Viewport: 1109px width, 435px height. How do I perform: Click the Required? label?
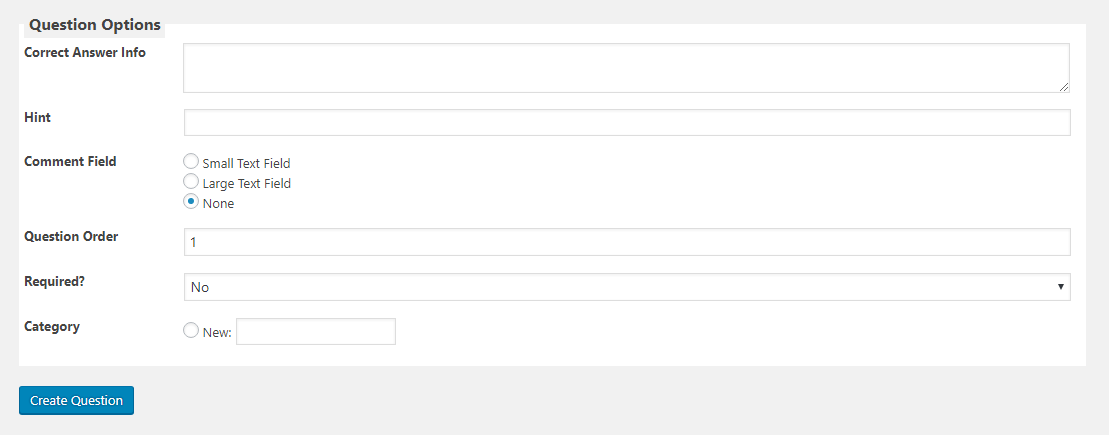[54, 281]
